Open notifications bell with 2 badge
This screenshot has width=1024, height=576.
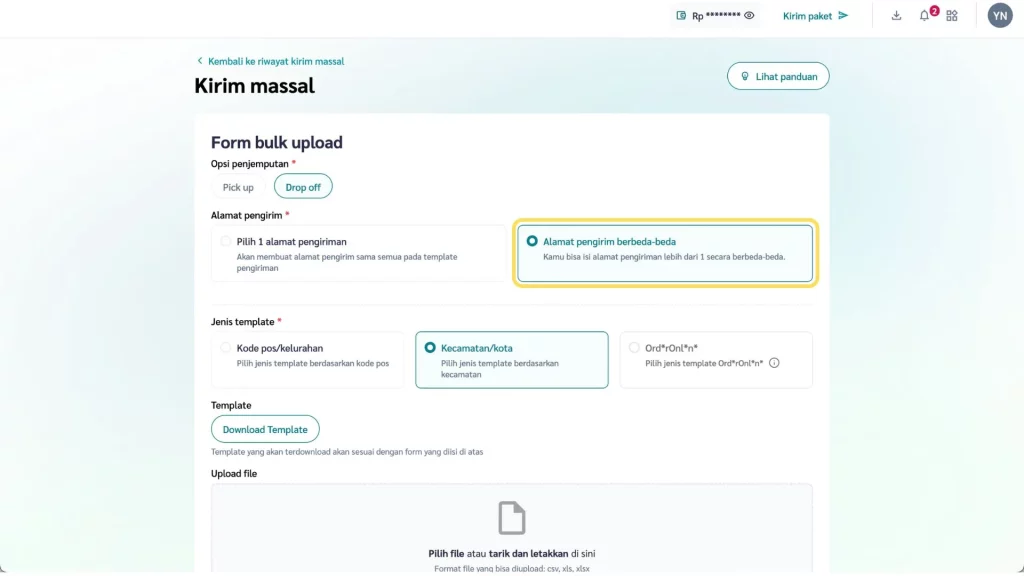click(x=925, y=16)
